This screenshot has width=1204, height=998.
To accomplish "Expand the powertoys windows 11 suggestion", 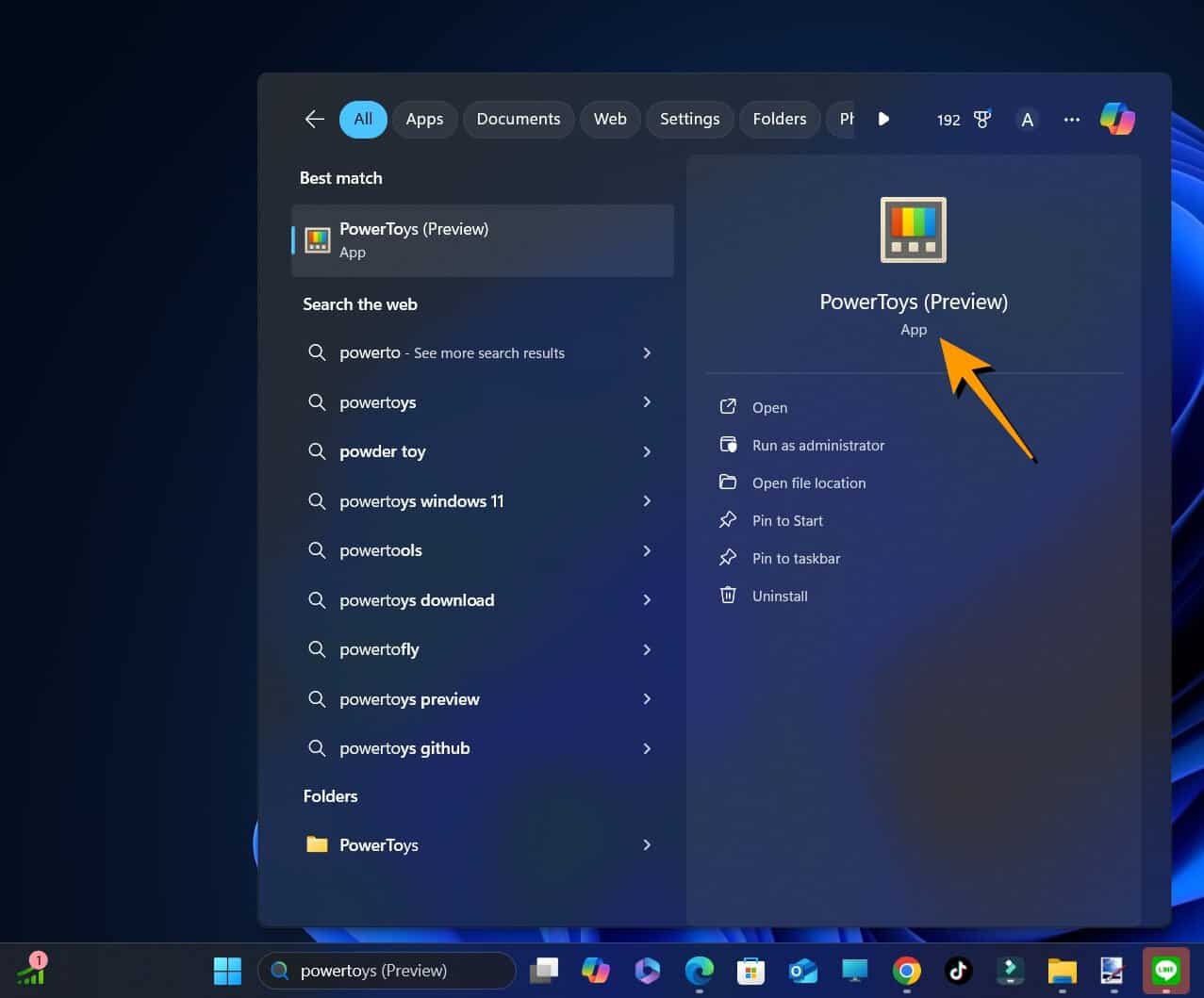I will coord(647,501).
